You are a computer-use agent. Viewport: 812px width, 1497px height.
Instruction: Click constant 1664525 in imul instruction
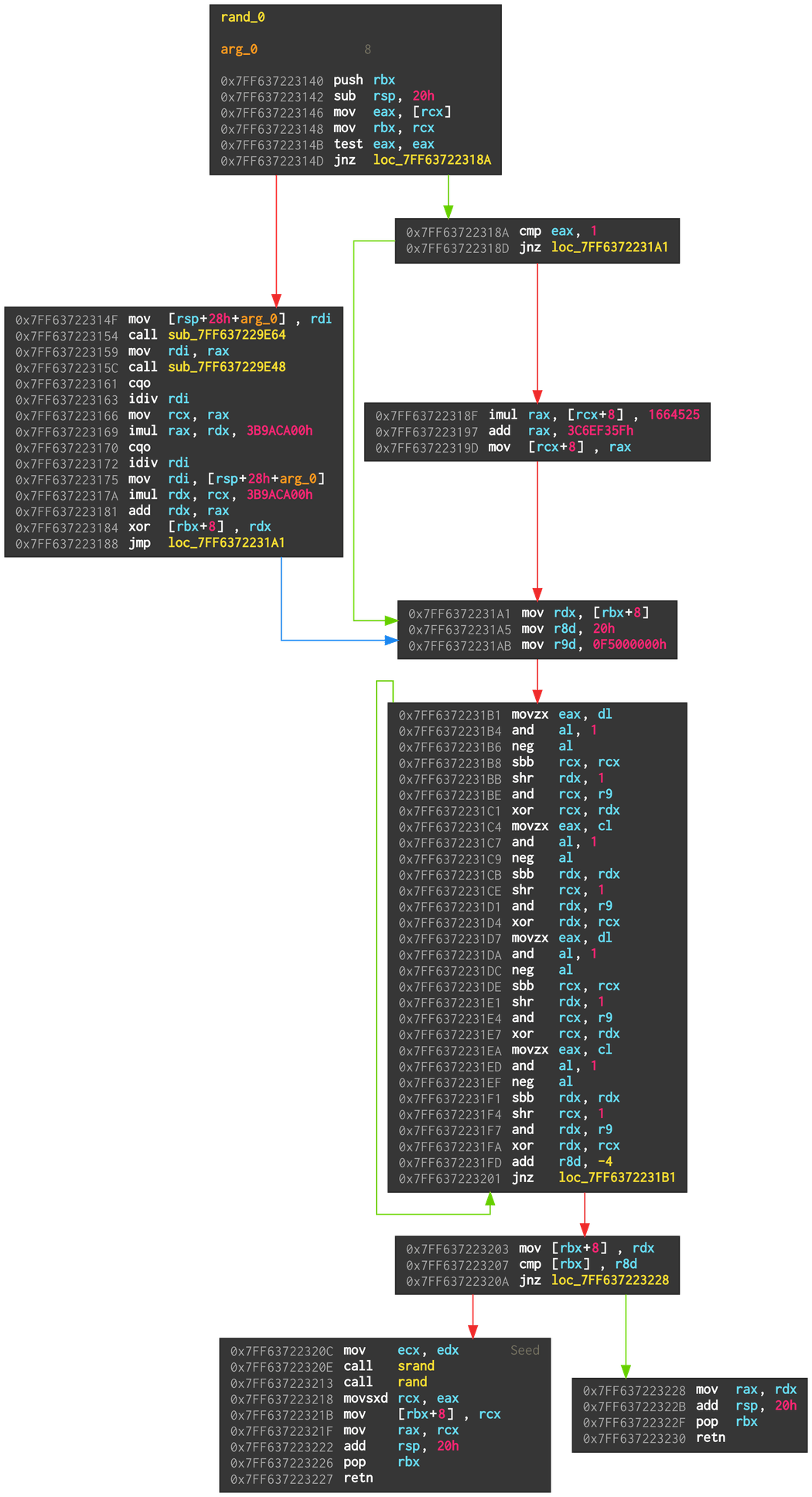[674, 415]
